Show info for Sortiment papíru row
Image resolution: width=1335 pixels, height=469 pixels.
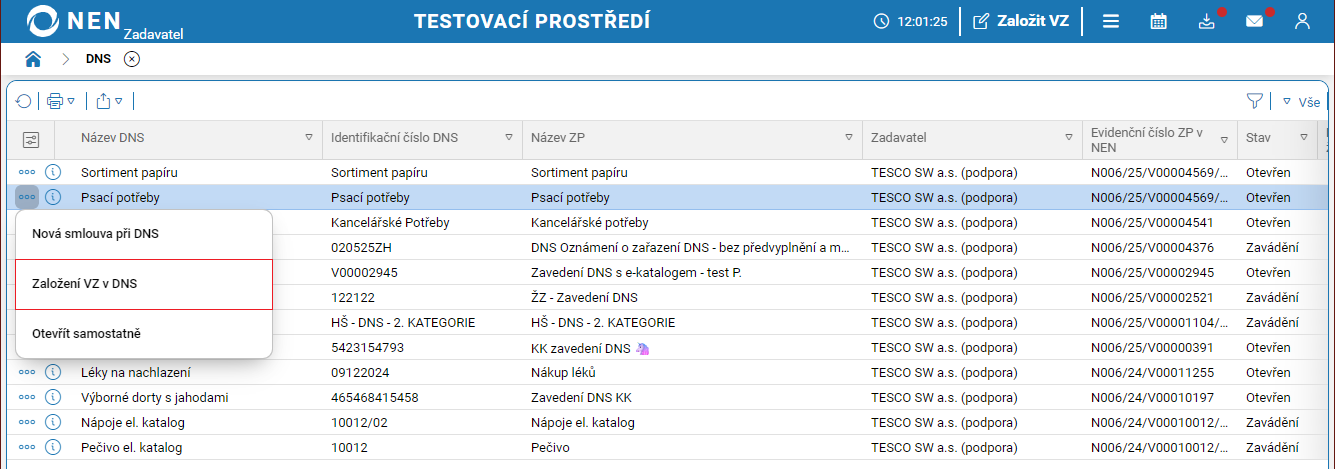tap(54, 173)
